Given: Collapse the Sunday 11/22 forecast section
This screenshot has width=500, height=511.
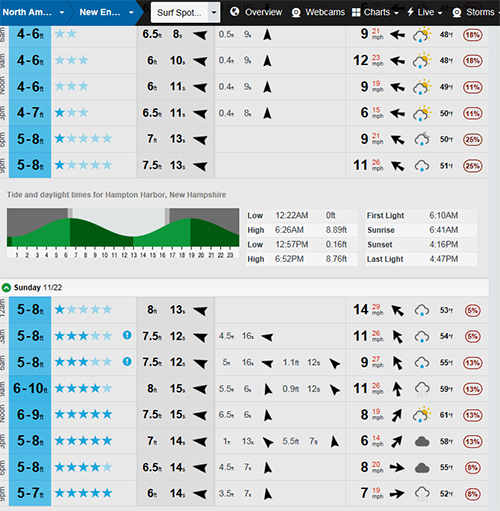Looking at the screenshot, I should click(x=6, y=287).
